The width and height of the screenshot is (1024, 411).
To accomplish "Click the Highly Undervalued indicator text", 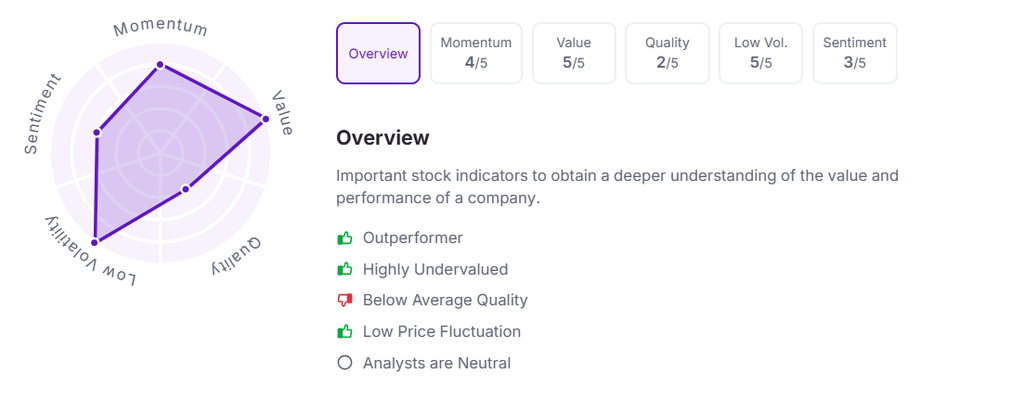I will tap(435, 269).
